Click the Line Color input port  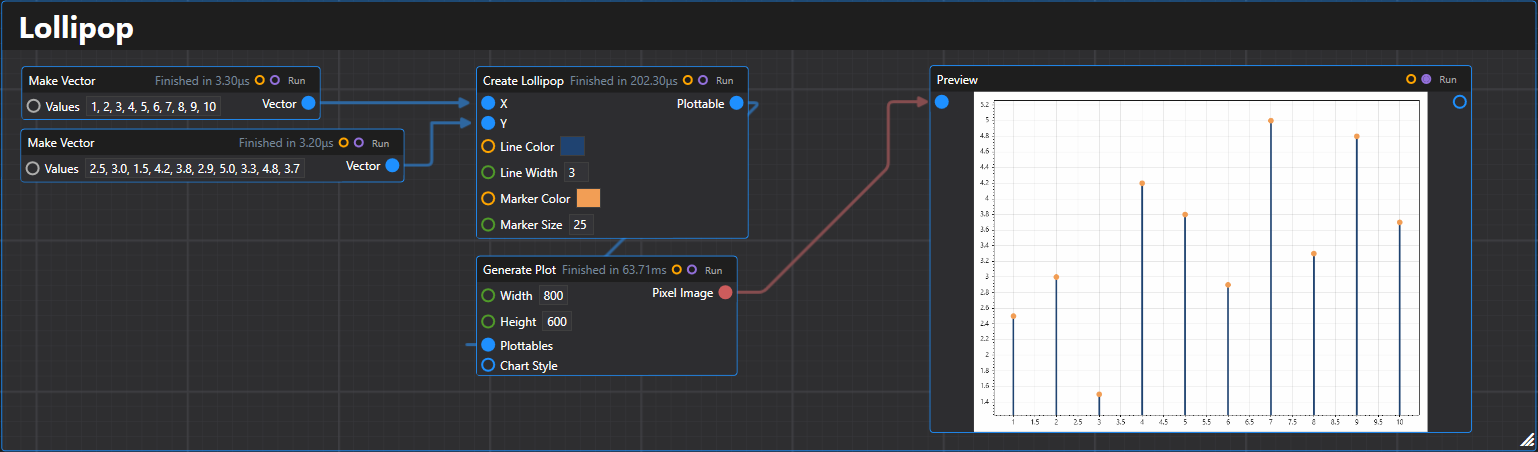(488, 147)
